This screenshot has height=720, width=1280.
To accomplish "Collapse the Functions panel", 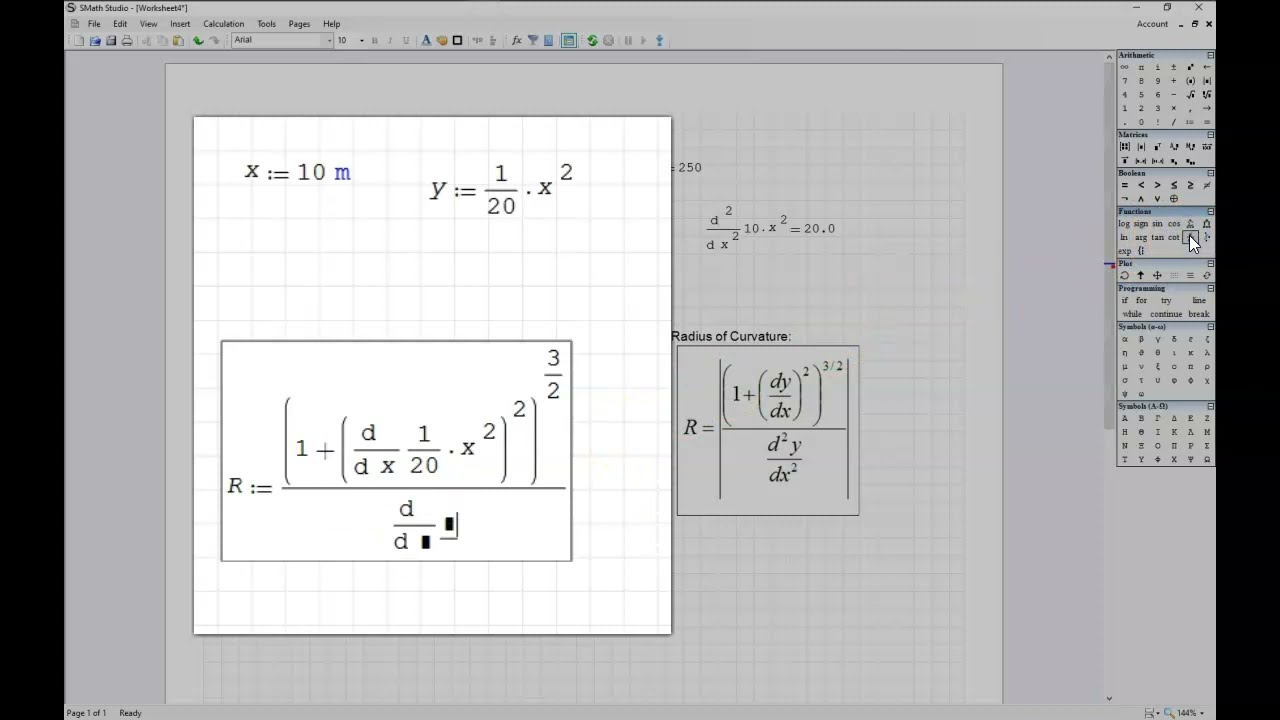I will point(1210,211).
